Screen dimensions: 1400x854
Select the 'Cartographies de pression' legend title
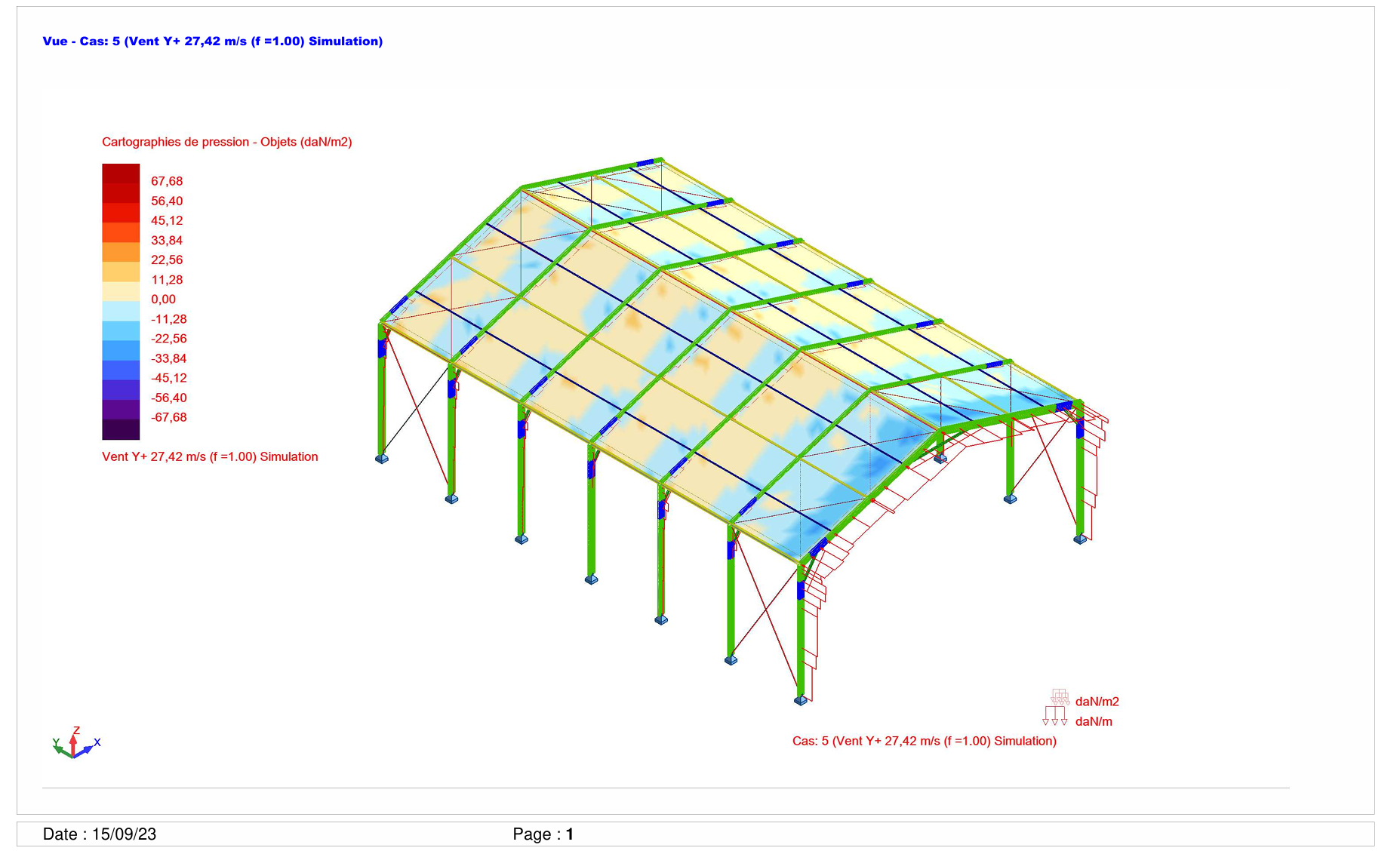(x=226, y=142)
